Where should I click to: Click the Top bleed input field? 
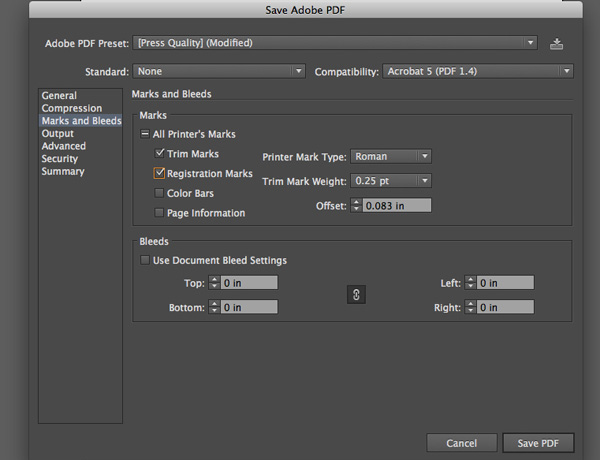tap(249, 283)
